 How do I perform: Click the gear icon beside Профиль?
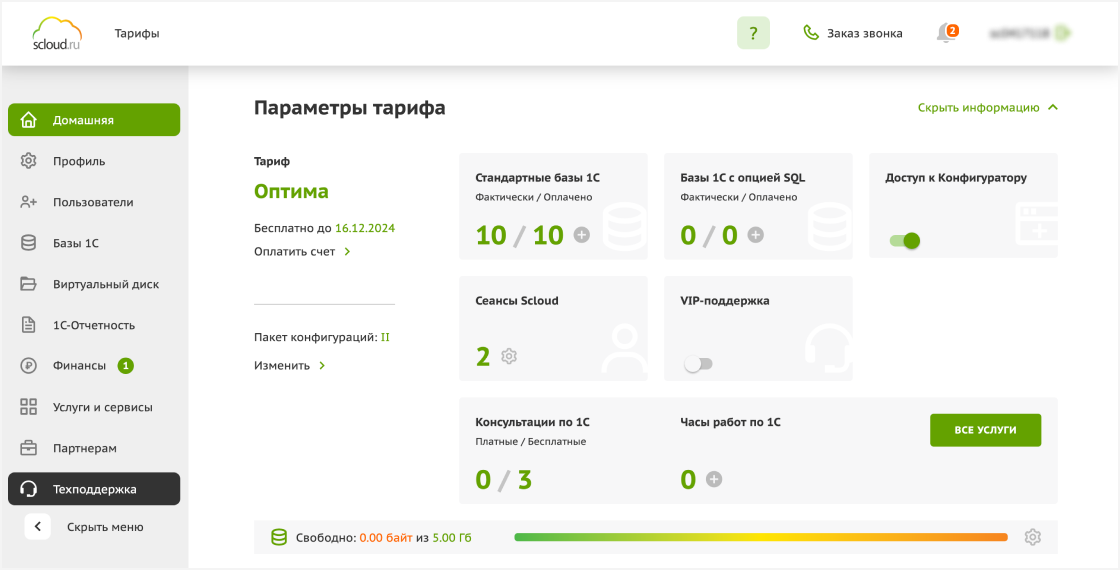(x=29, y=161)
